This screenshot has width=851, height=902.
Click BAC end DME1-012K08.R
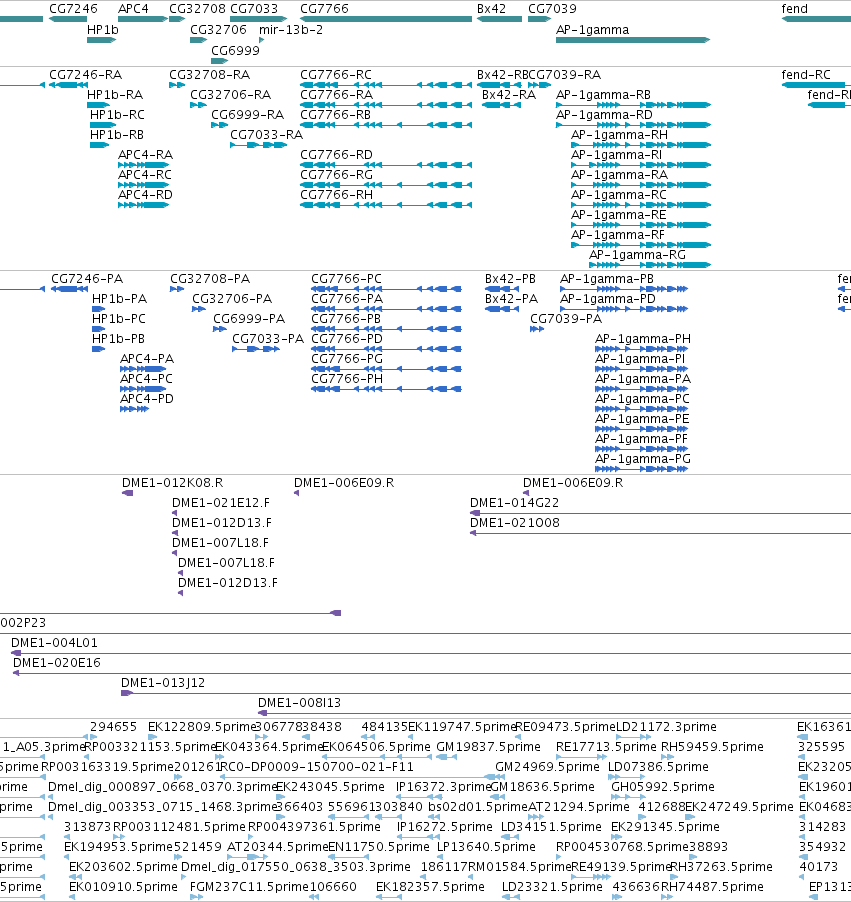click(172, 483)
